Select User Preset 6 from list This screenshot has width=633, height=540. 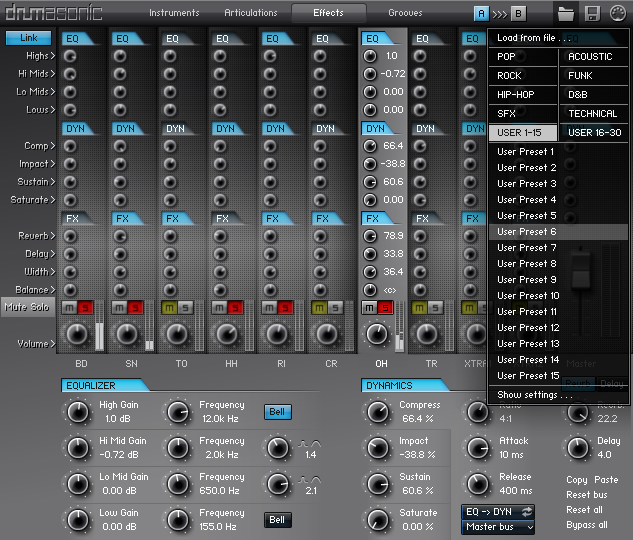click(x=558, y=232)
